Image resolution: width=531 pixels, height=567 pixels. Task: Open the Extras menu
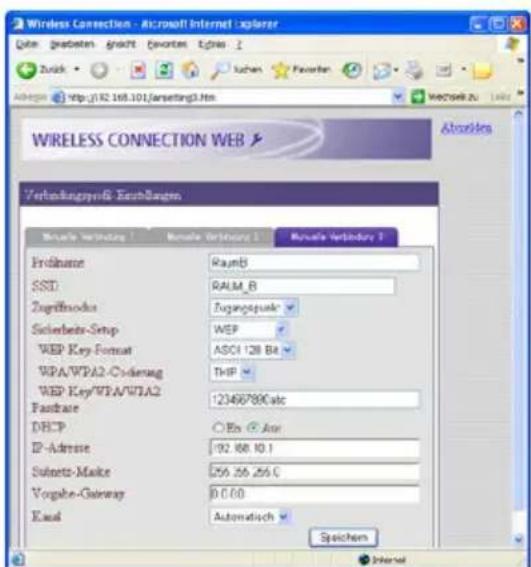pyautogui.click(x=212, y=44)
